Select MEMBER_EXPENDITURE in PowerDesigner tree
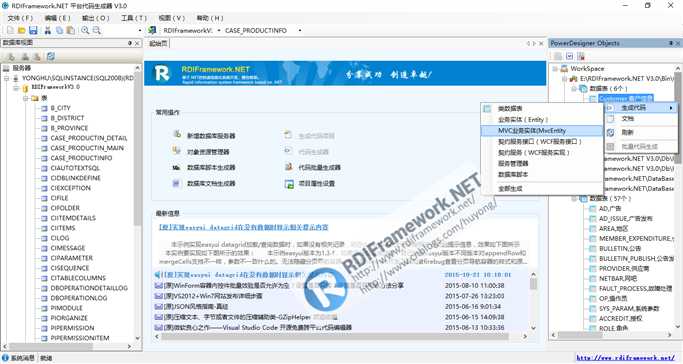Image resolution: width=683 pixels, height=364 pixels. click(636, 239)
